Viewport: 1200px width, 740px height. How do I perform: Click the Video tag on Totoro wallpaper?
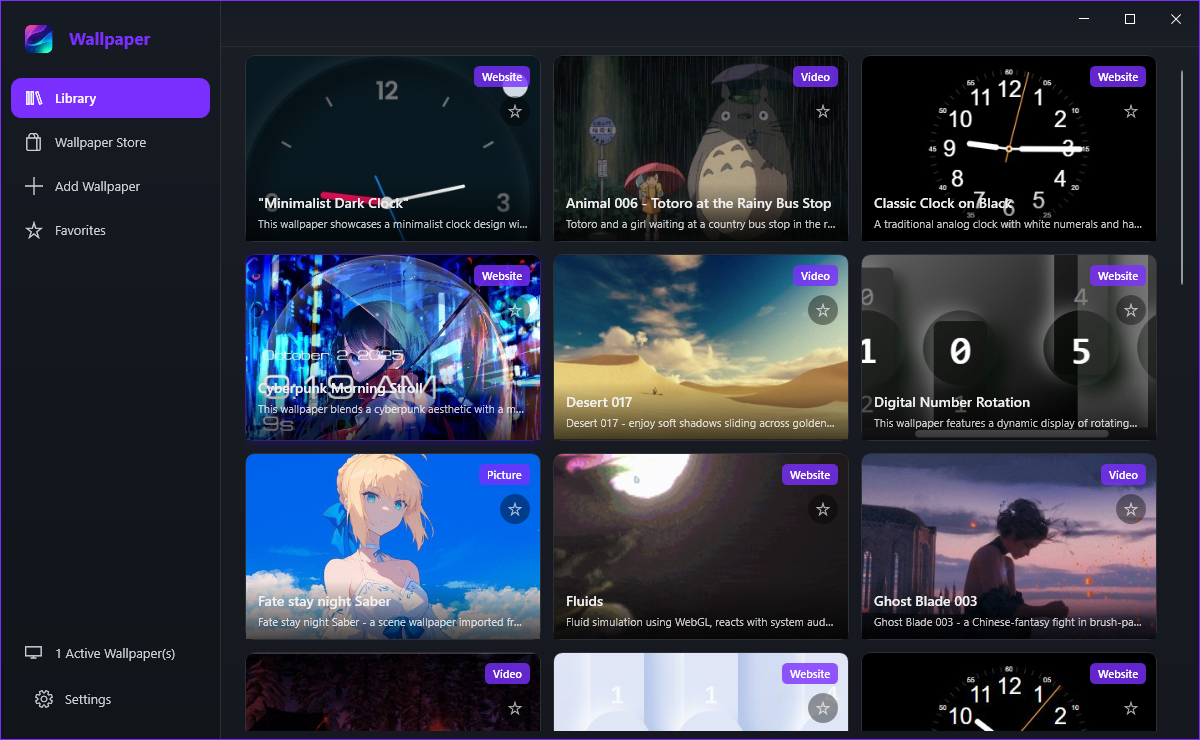pos(816,77)
